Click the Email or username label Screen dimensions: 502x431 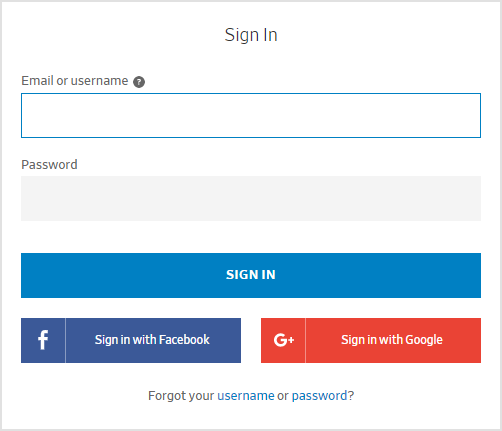click(x=75, y=81)
